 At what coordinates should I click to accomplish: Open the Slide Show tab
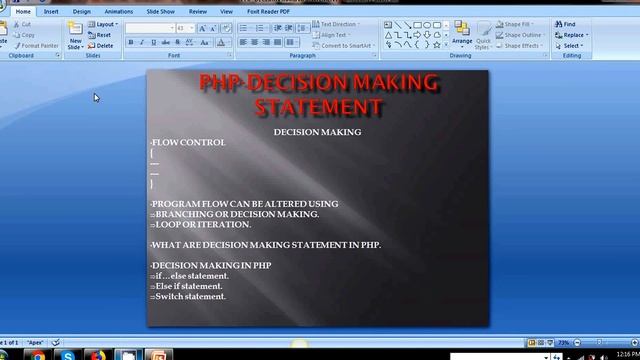(160, 12)
